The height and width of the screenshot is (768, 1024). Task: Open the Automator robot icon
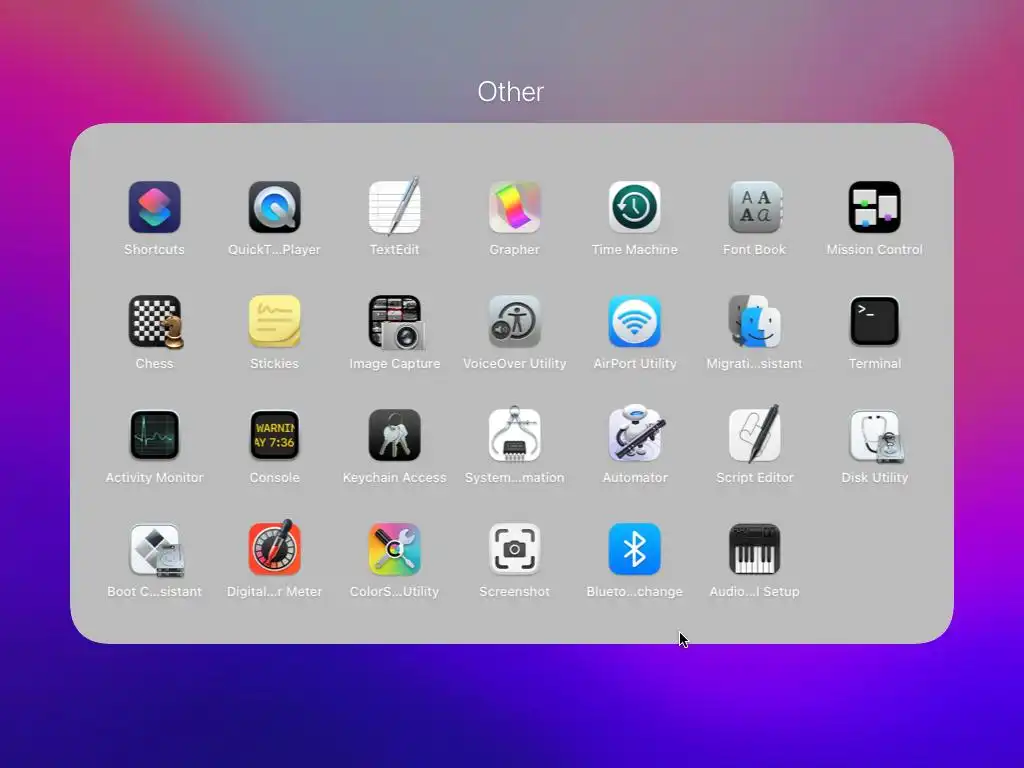click(635, 434)
